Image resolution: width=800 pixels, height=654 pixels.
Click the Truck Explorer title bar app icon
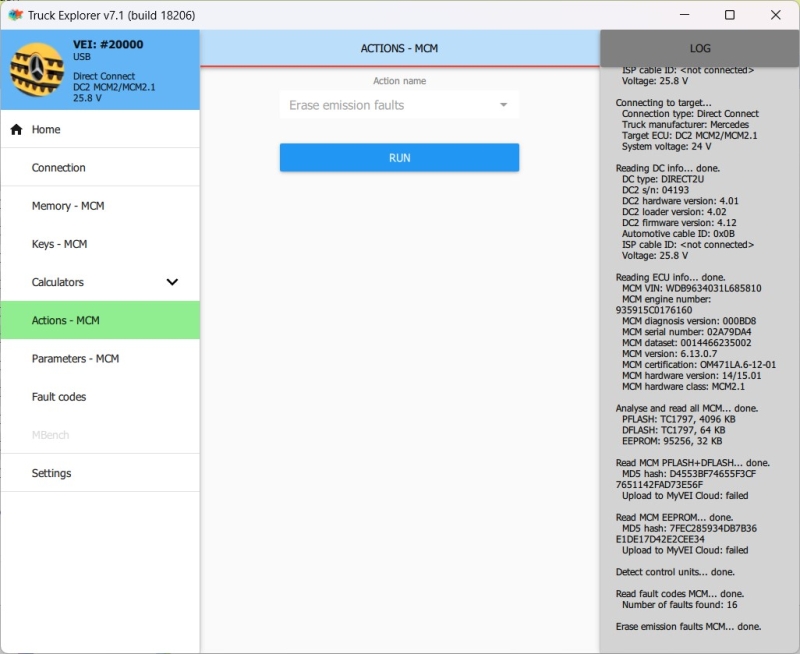15,15
